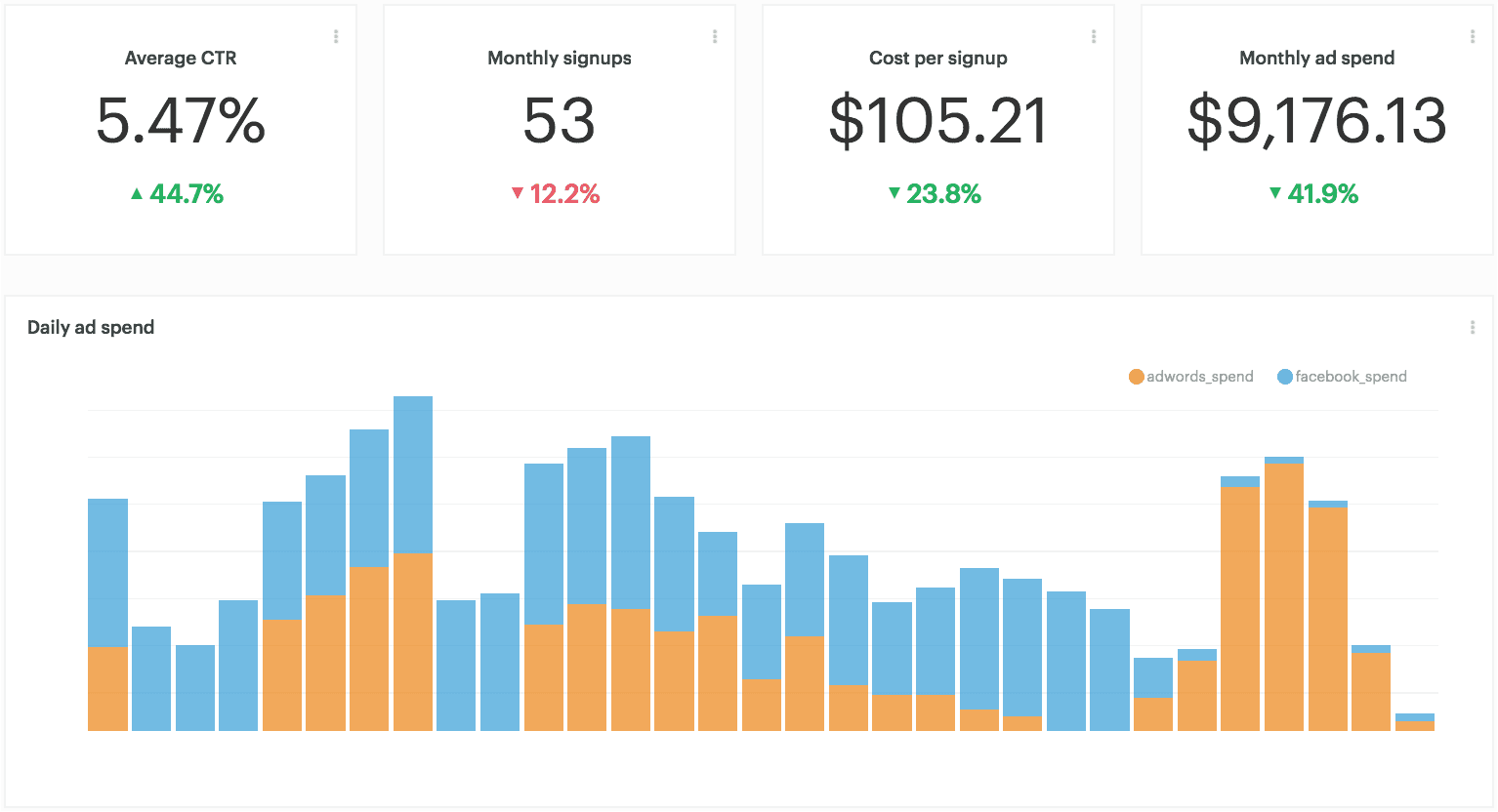1498x812 pixels.
Task: Click the red down arrow under Monthly signups
Action: point(518,194)
